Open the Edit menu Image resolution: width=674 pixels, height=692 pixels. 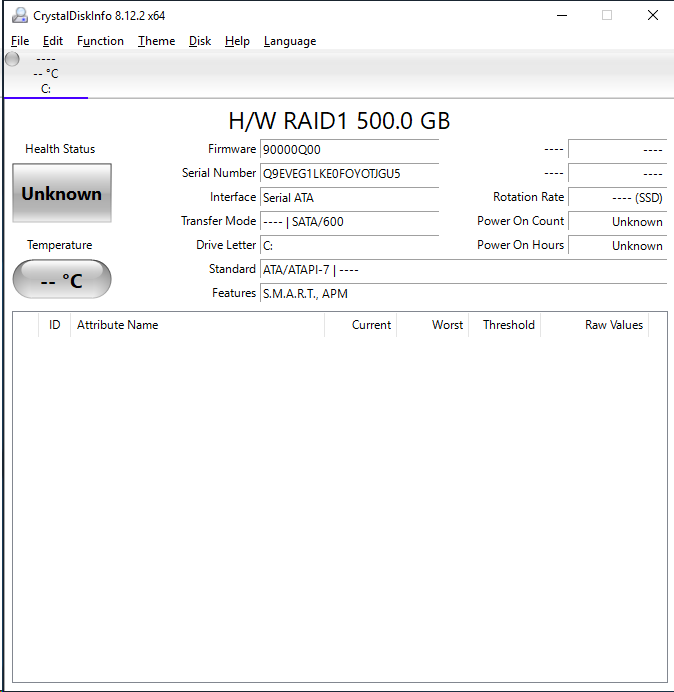point(53,41)
